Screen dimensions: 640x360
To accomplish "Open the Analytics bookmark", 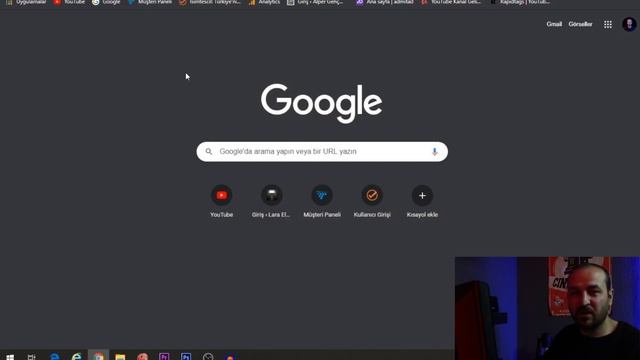I will coord(264,2).
